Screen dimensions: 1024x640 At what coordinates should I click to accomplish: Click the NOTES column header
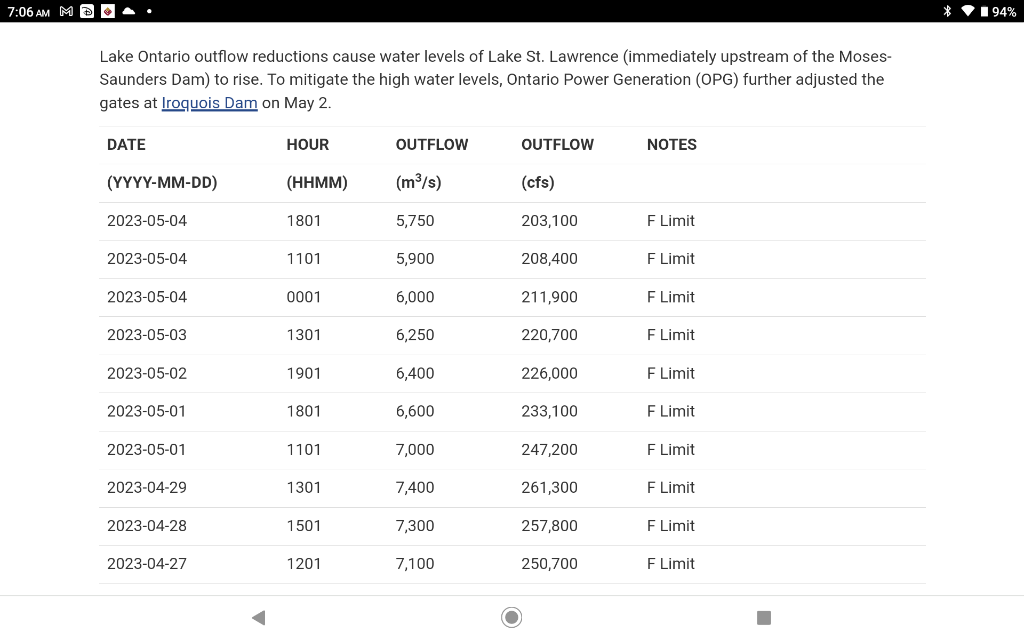point(671,144)
